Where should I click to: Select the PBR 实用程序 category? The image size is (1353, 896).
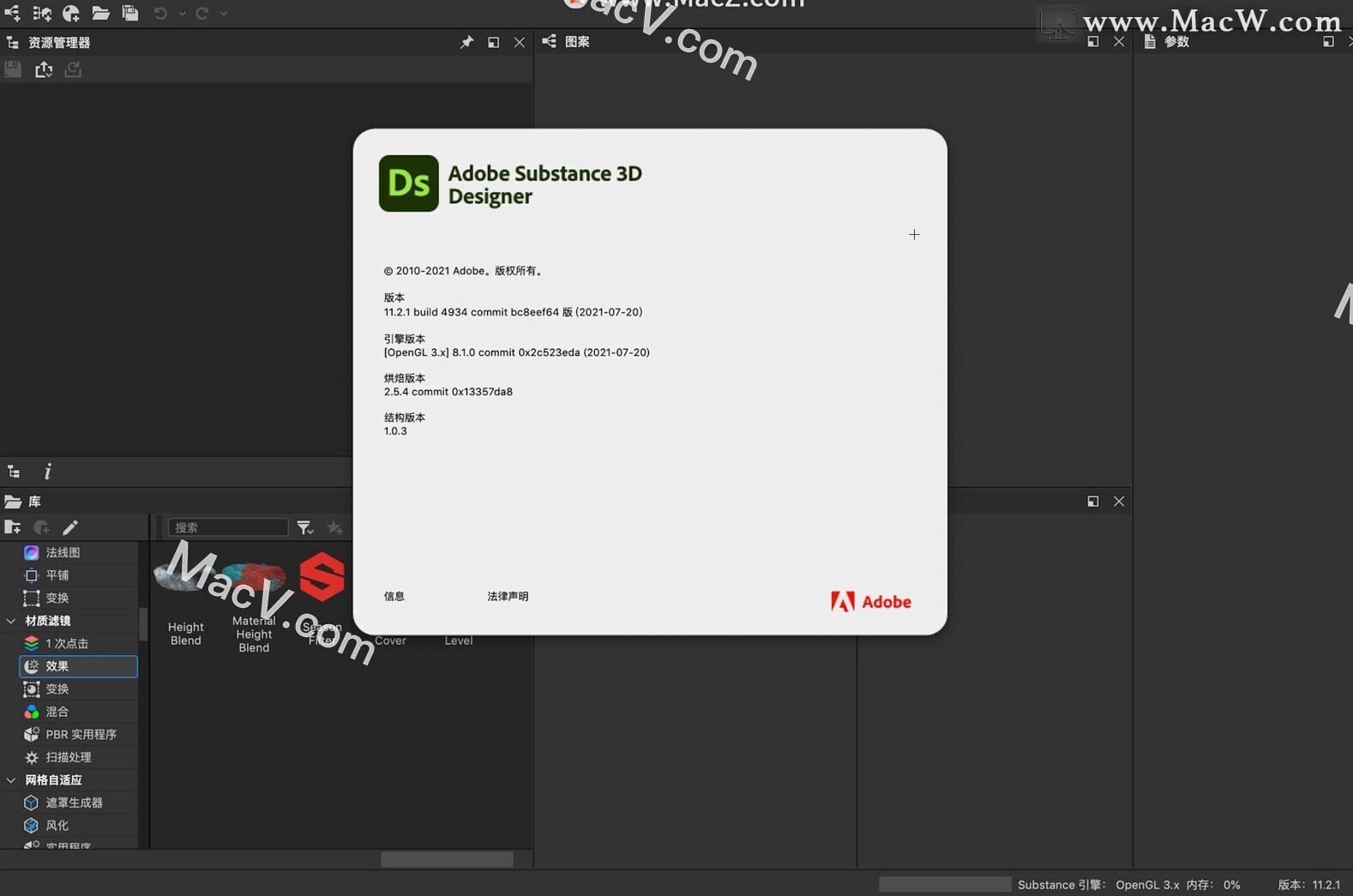(x=78, y=734)
